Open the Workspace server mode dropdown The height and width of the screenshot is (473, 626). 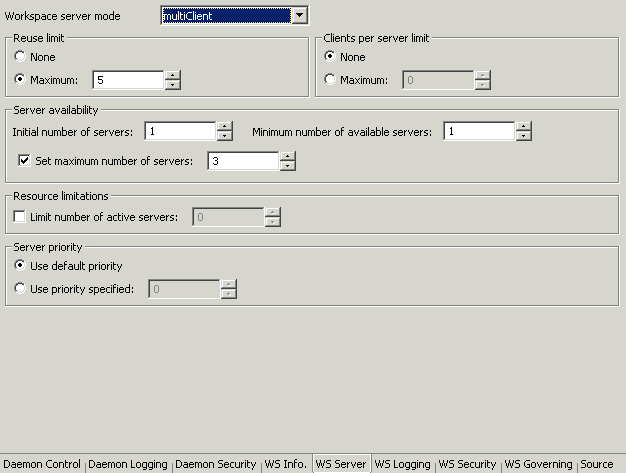299,16
